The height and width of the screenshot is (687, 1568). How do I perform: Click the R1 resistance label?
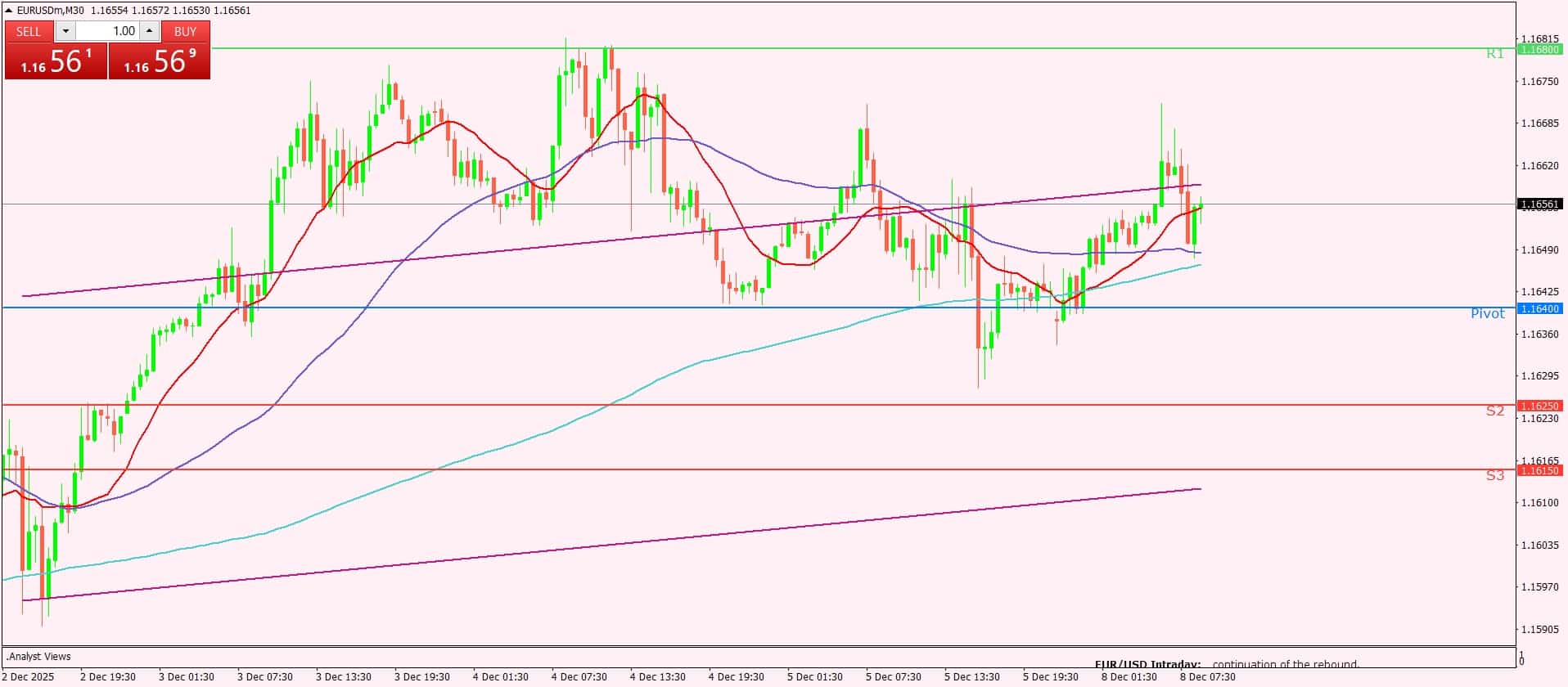click(1495, 54)
